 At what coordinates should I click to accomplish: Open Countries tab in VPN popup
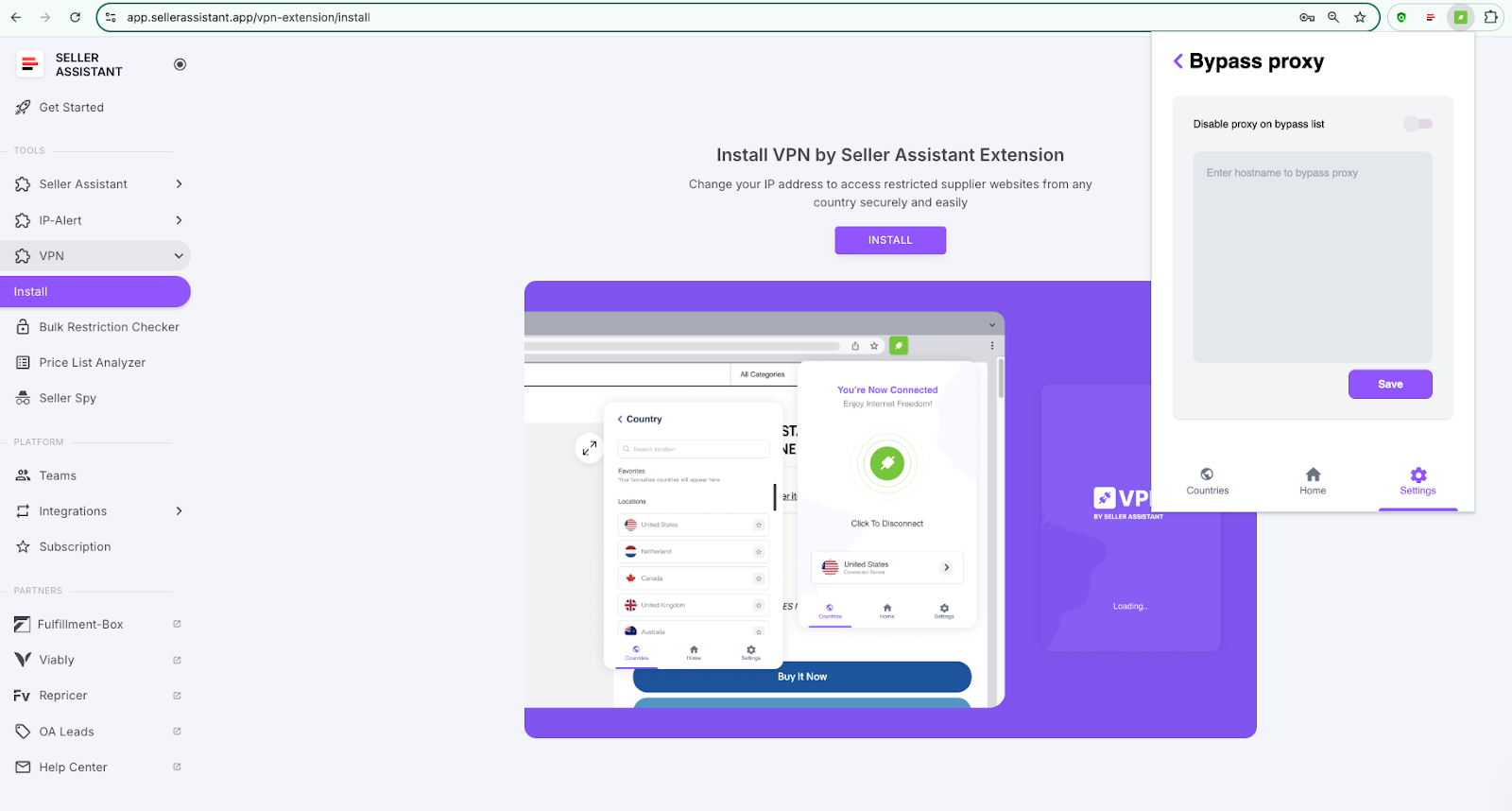click(1207, 480)
